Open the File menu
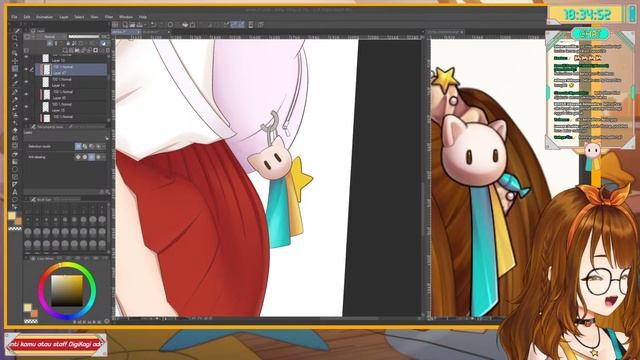Image resolution: width=640 pixels, height=360 pixels. (x=14, y=17)
